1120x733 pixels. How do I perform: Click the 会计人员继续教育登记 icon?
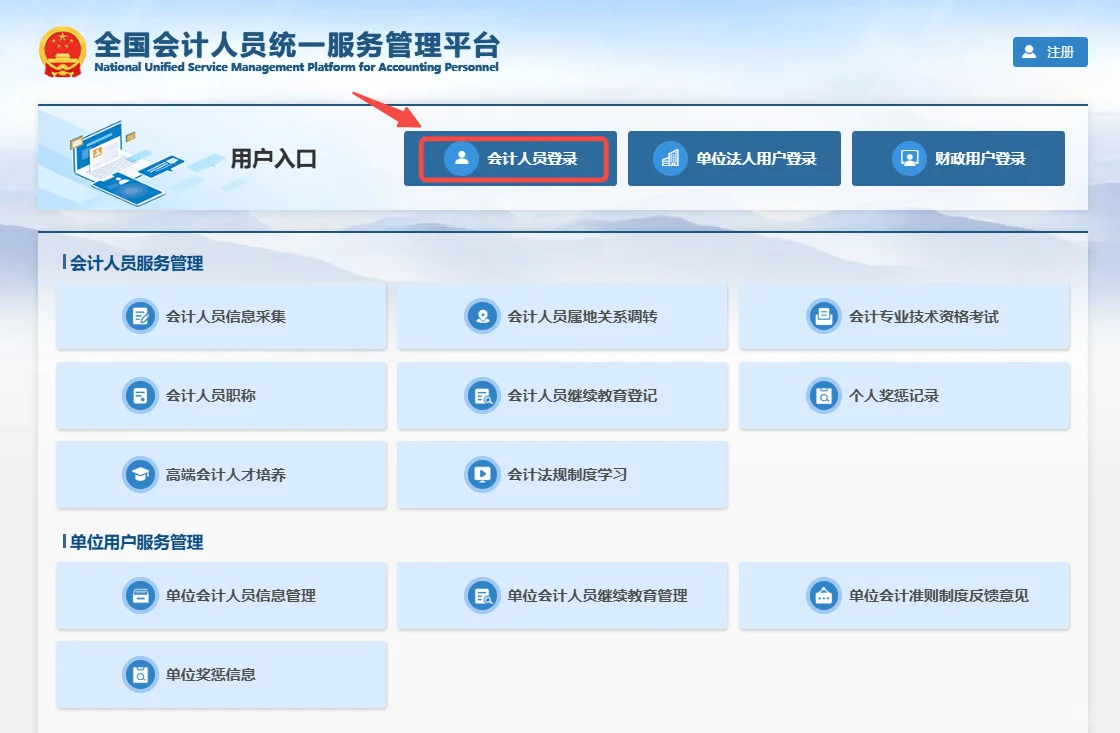482,395
